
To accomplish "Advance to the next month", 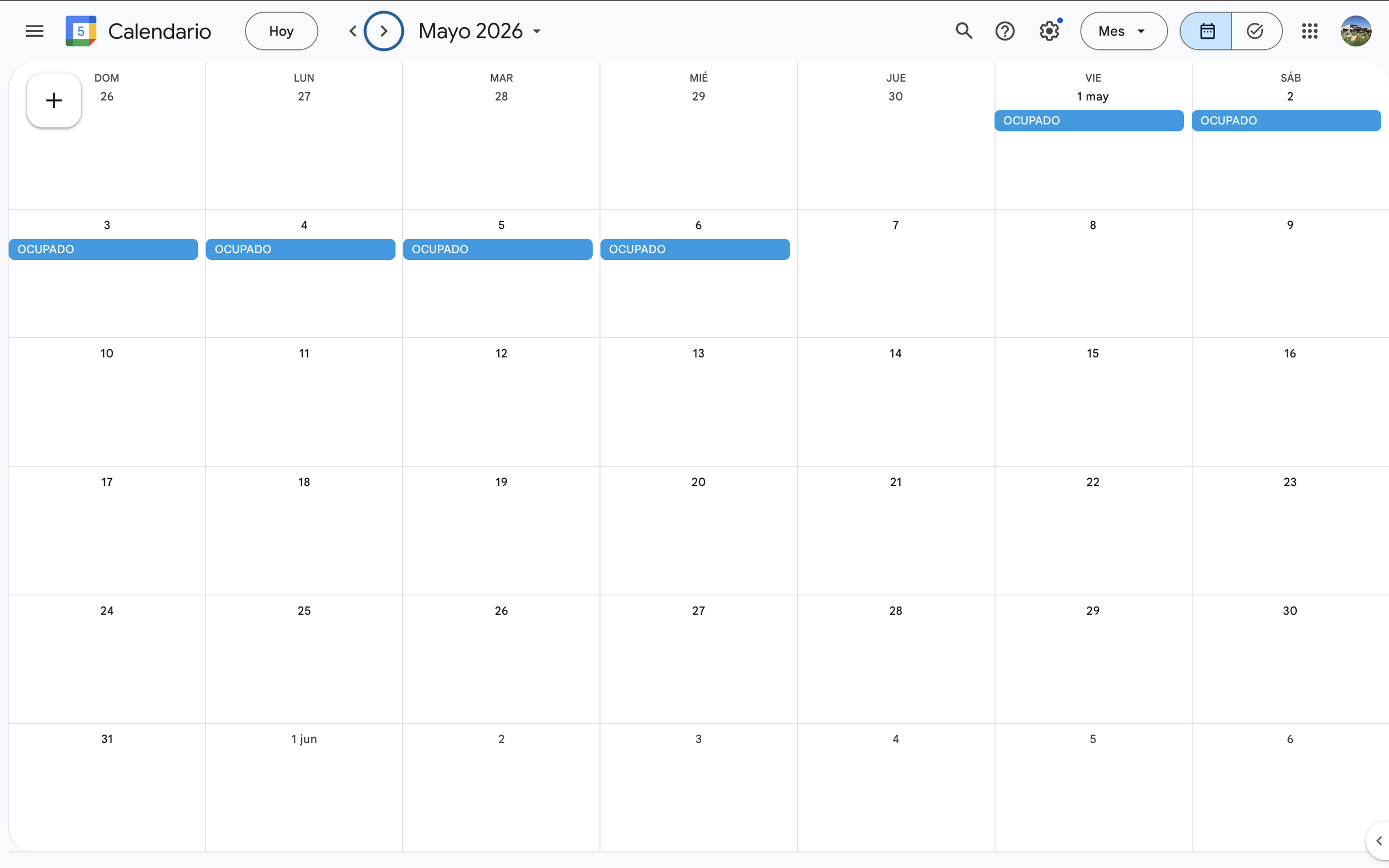I will pos(383,31).
